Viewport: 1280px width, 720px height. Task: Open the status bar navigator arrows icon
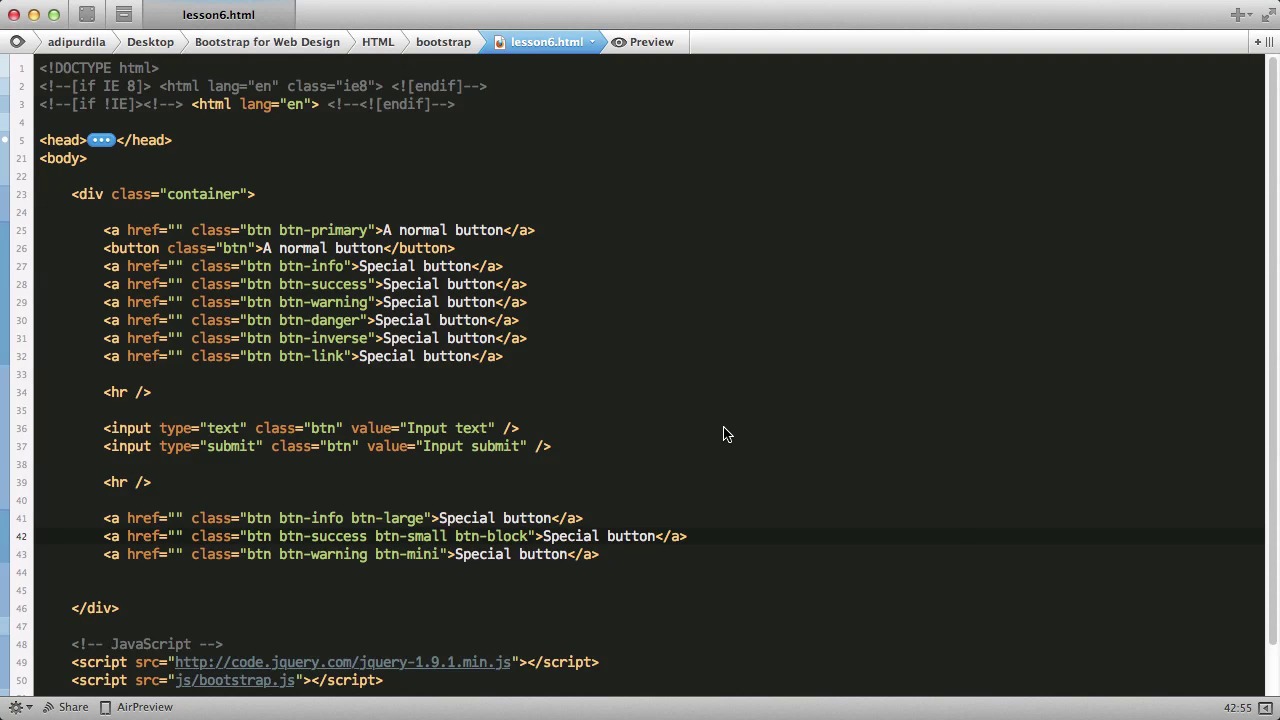tap(1266, 707)
